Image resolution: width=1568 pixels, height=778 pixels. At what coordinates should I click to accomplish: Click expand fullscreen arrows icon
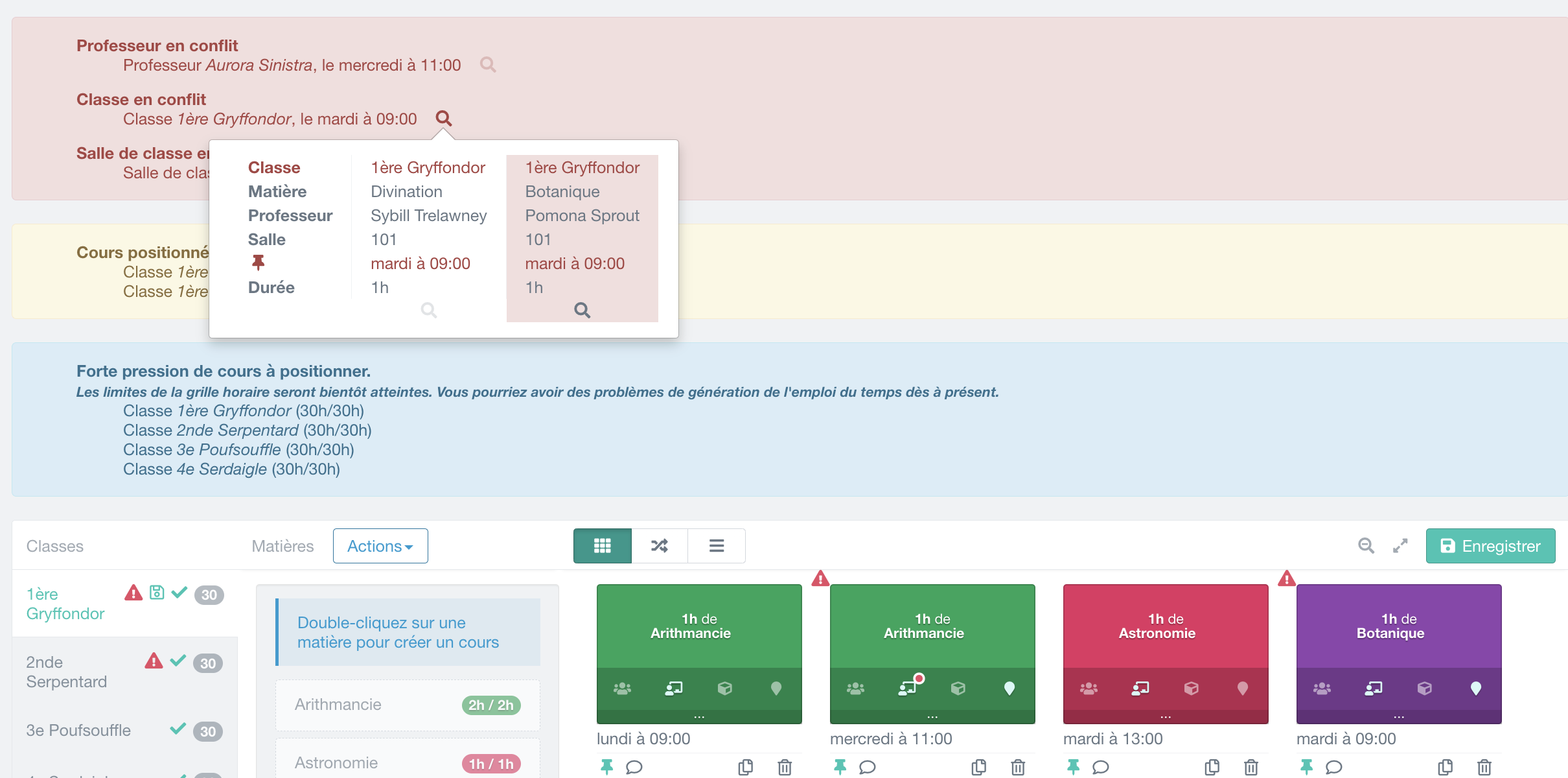click(x=1400, y=546)
